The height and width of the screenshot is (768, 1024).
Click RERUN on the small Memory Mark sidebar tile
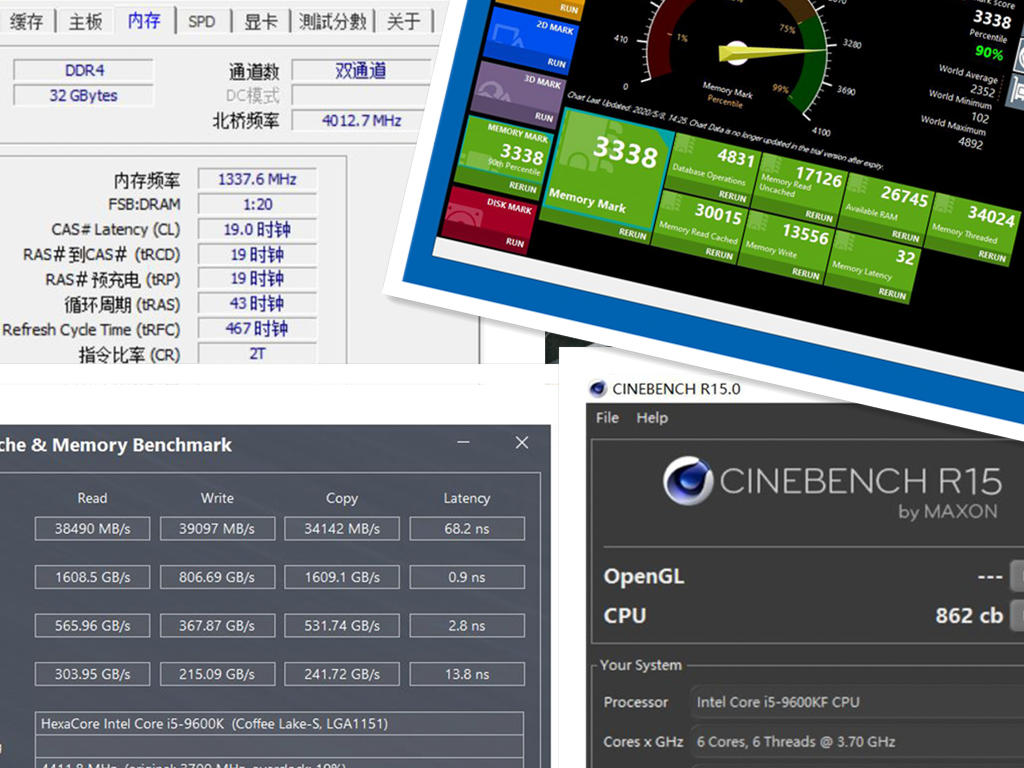pos(522,187)
